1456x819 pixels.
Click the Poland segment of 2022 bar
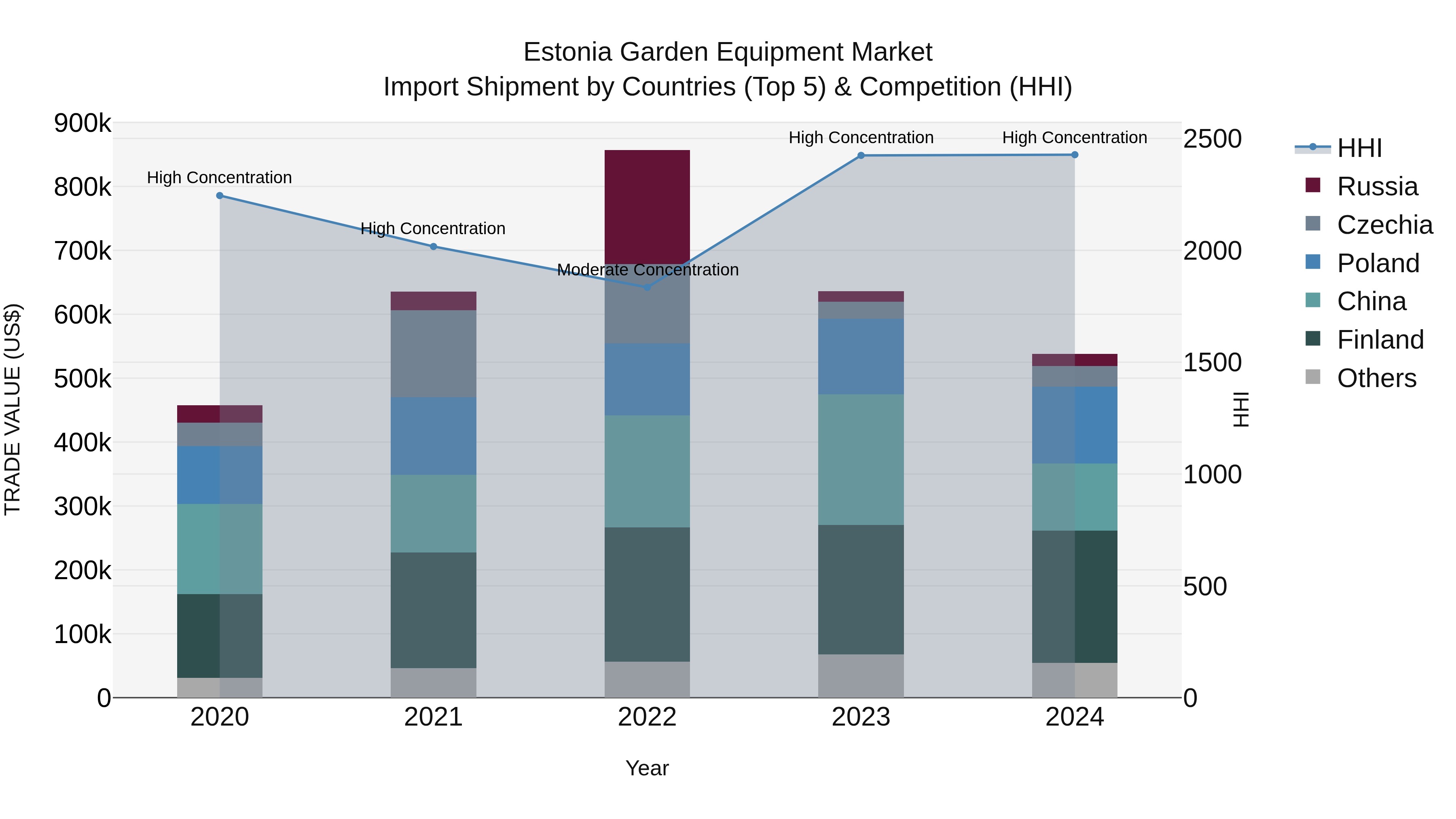coord(647,380)
